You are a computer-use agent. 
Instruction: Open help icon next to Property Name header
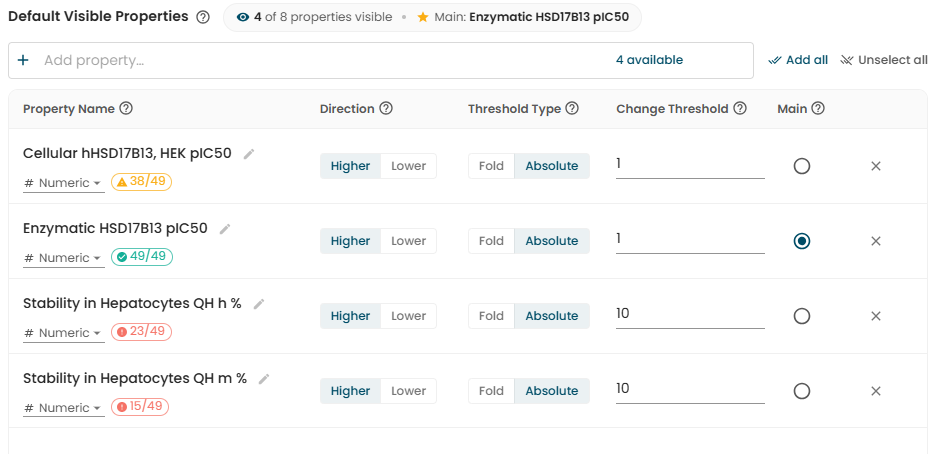coord(126,109)
